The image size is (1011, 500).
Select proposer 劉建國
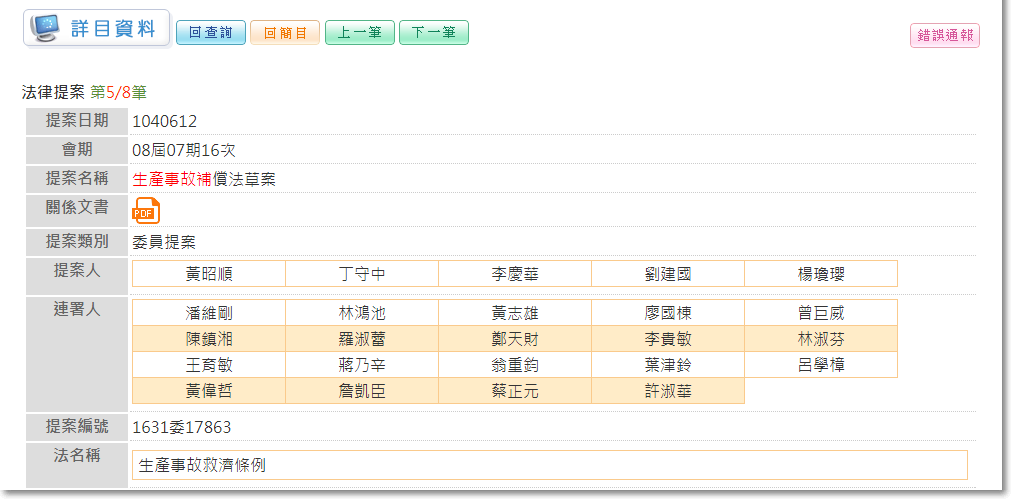click(x=668, y=274)
